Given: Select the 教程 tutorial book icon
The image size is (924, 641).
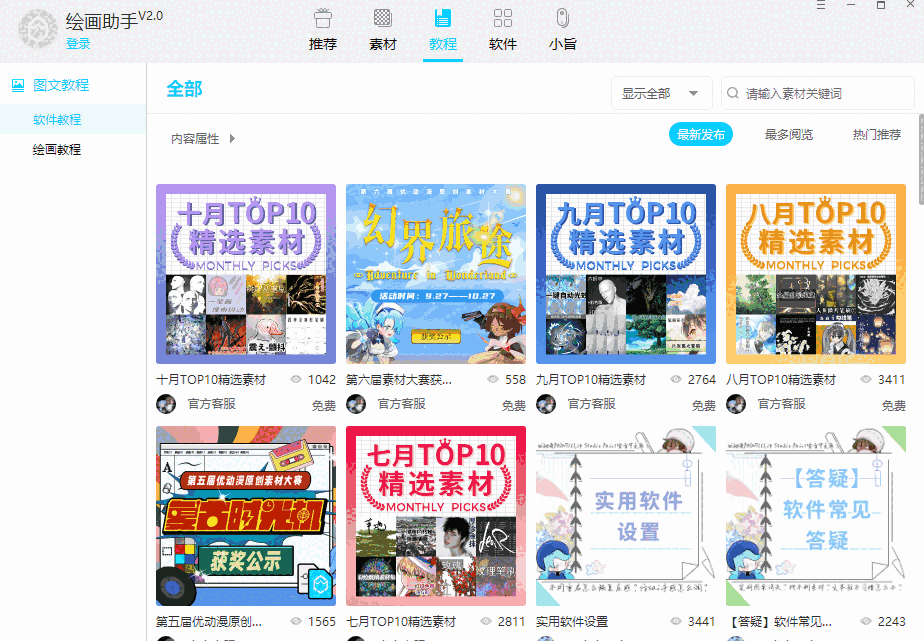Looking at the screenshot, I should tap(443, 18).
